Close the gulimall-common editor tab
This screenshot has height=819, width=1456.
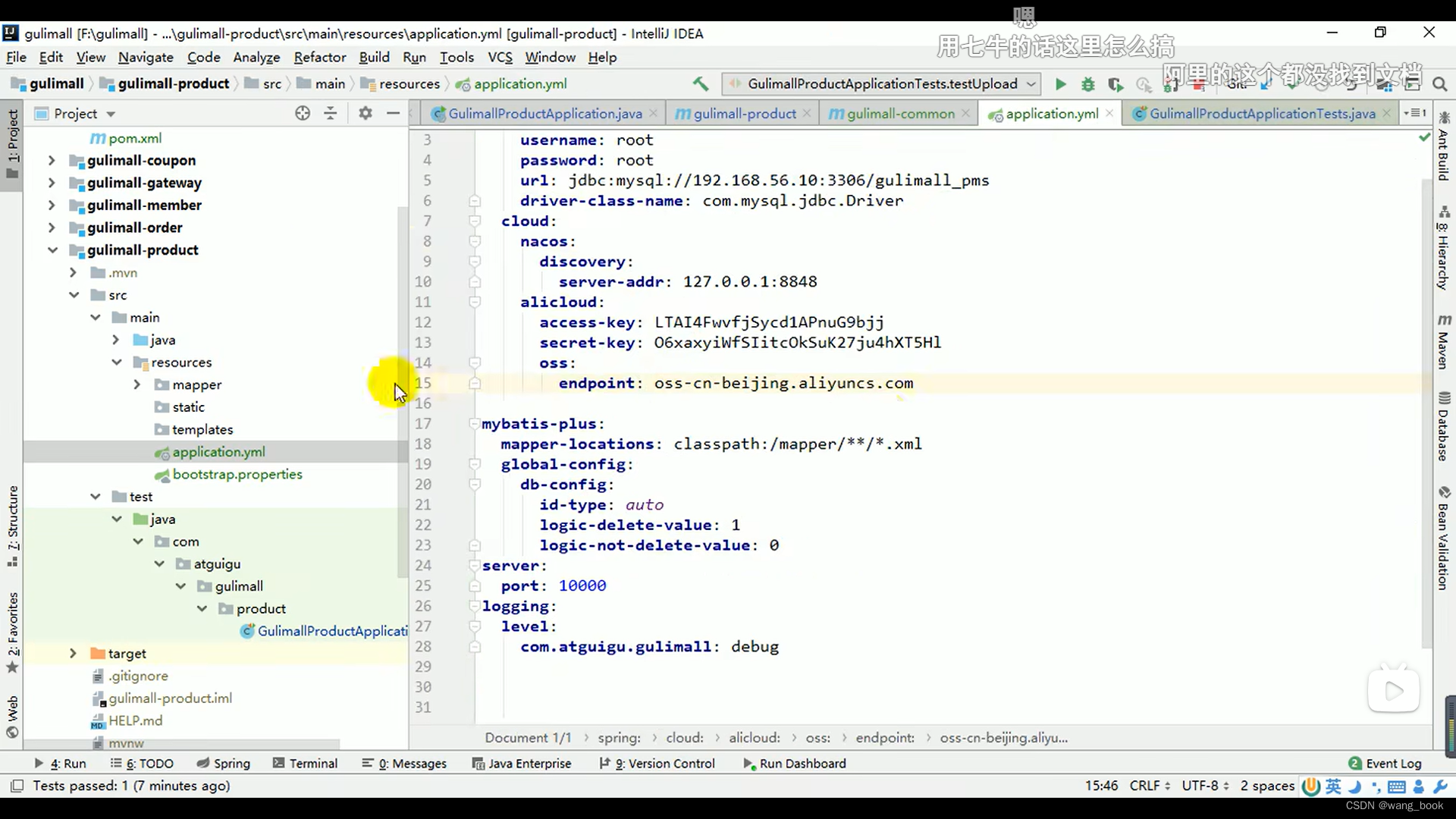[965, 113]
